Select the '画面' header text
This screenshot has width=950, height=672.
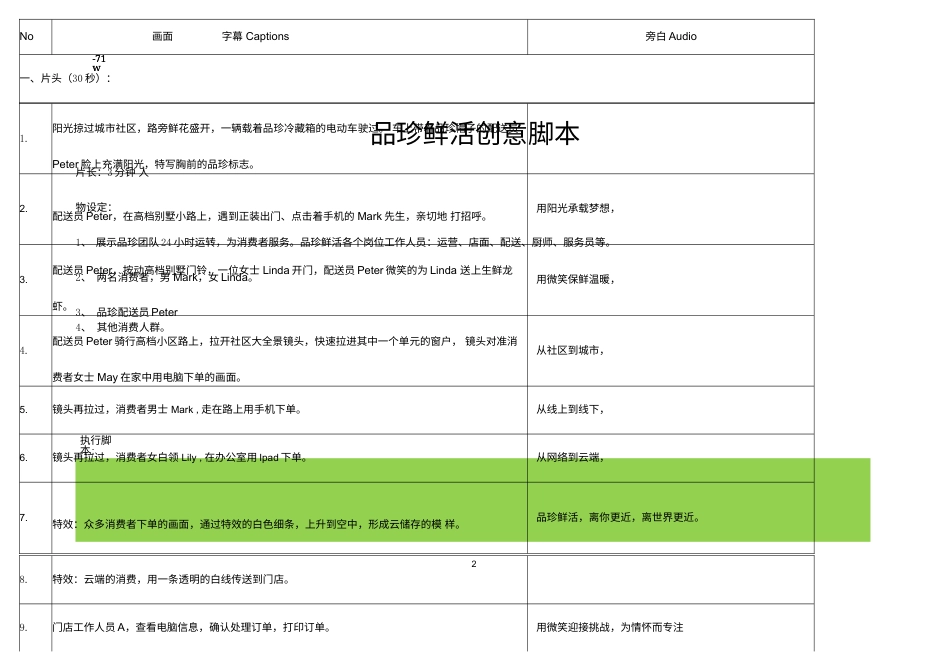click(162, 36)
